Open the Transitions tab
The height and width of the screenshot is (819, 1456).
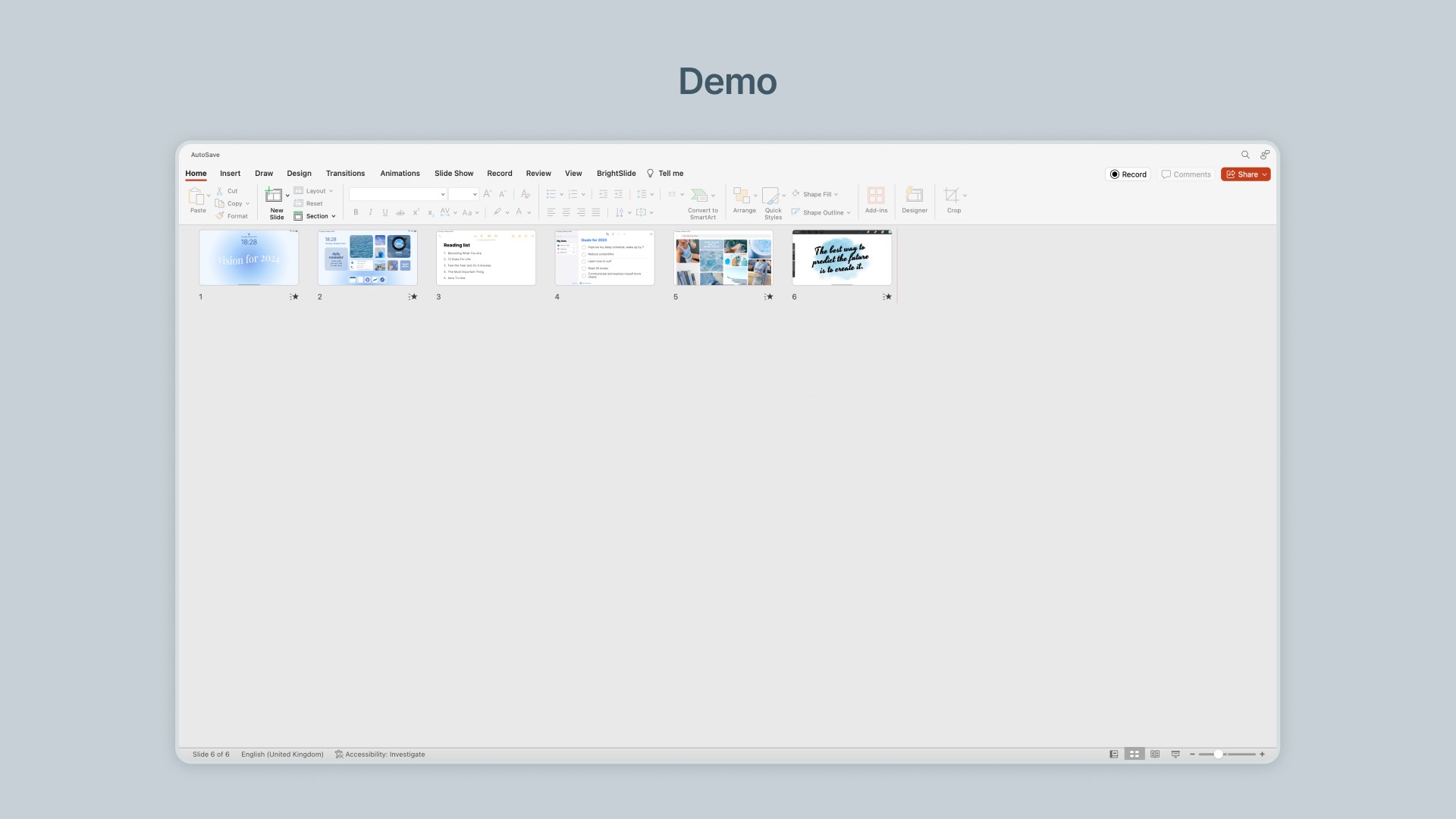coord(345,174)
